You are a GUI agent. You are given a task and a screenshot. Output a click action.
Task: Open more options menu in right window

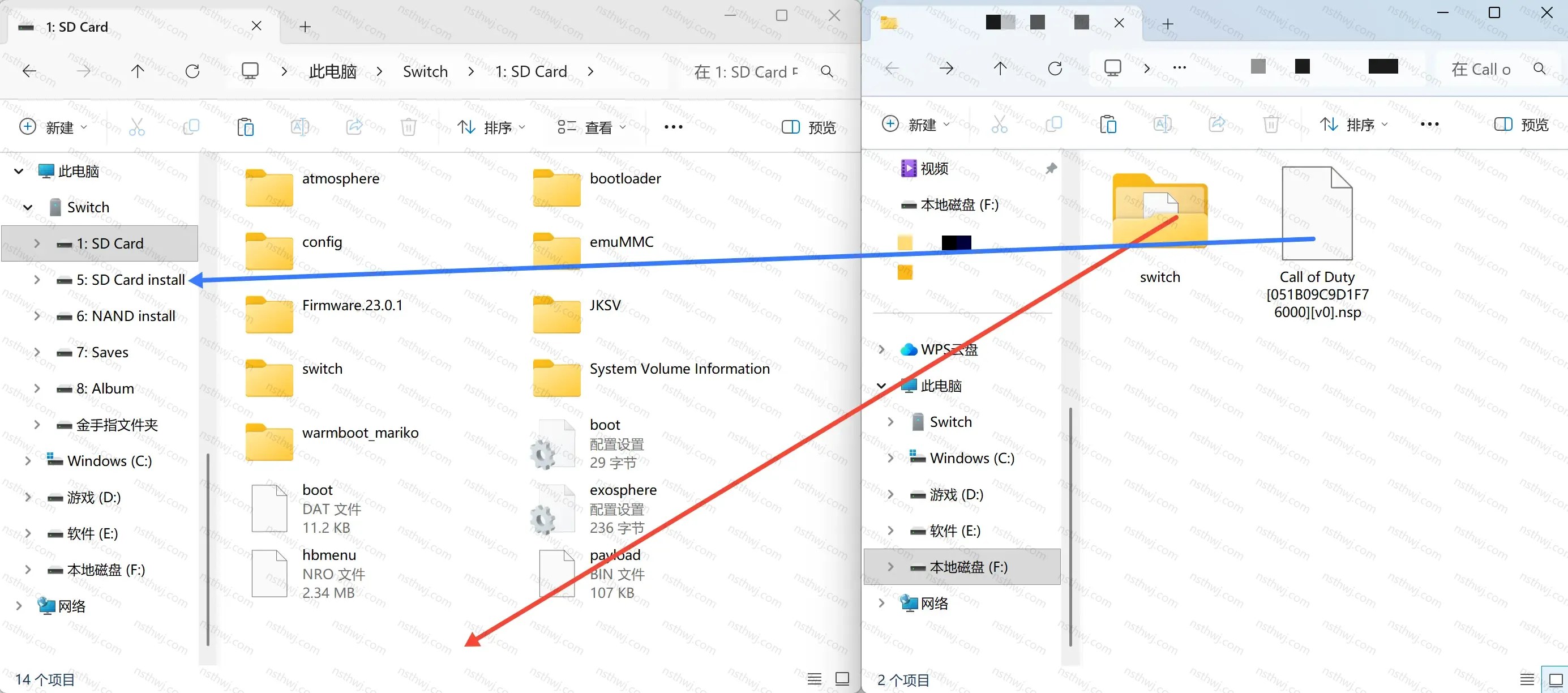point(1429,124)
